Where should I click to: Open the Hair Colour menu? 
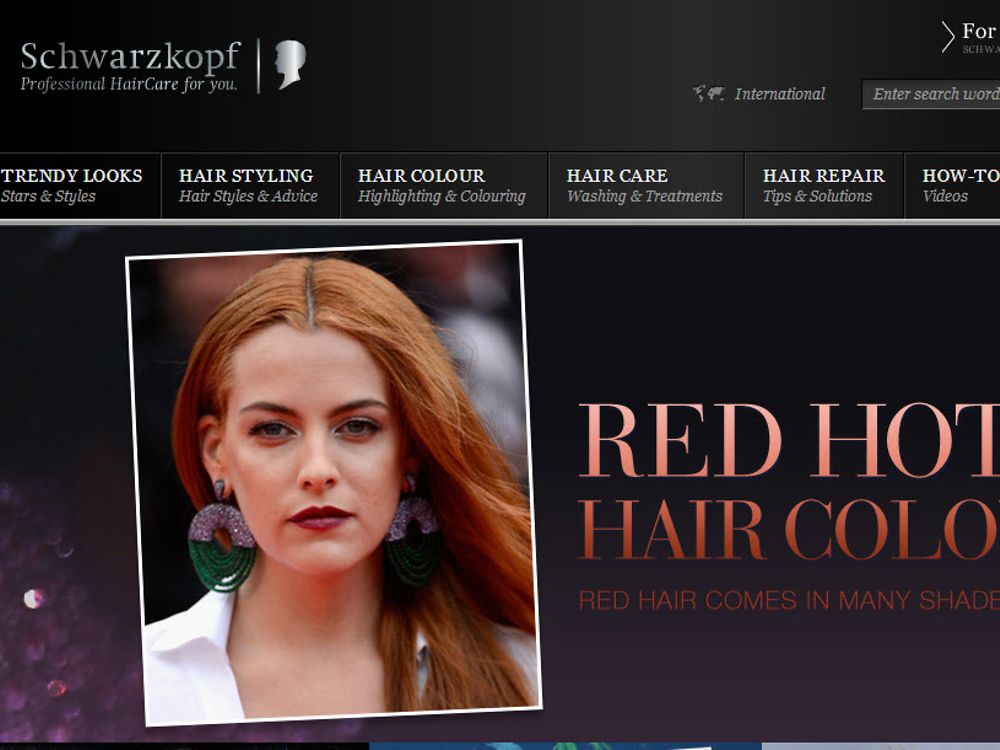point(444,186)
